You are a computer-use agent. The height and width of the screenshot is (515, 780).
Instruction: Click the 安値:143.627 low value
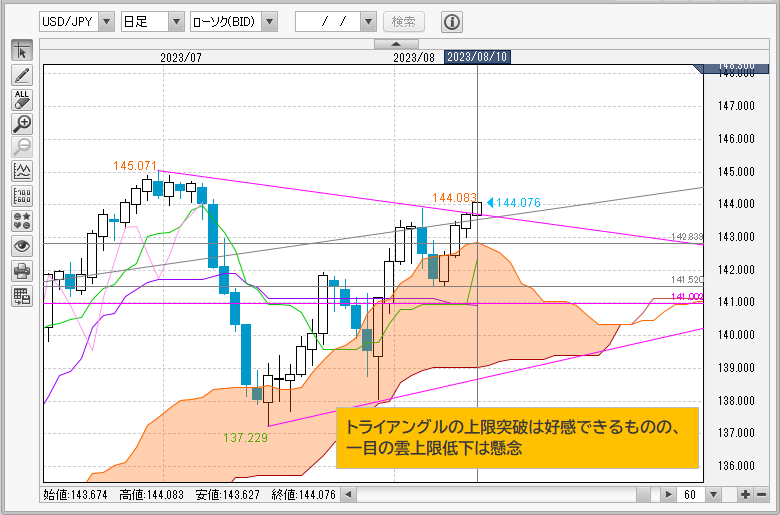[227, 495]
